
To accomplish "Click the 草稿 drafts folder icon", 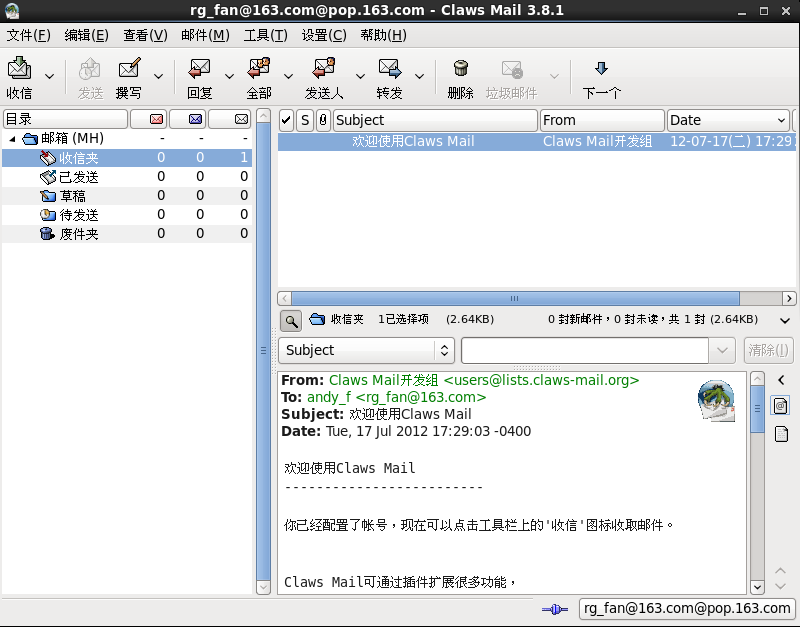I will [48, 196].
